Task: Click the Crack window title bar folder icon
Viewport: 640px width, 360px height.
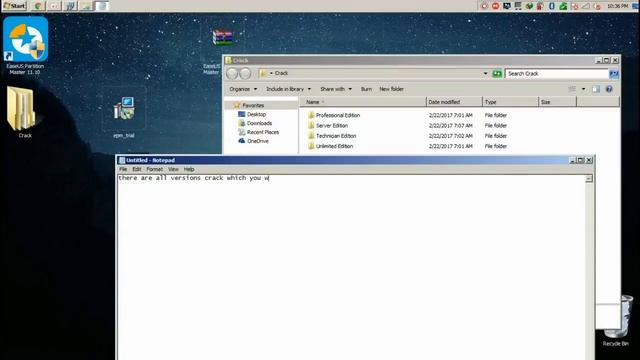Action: 229,60
